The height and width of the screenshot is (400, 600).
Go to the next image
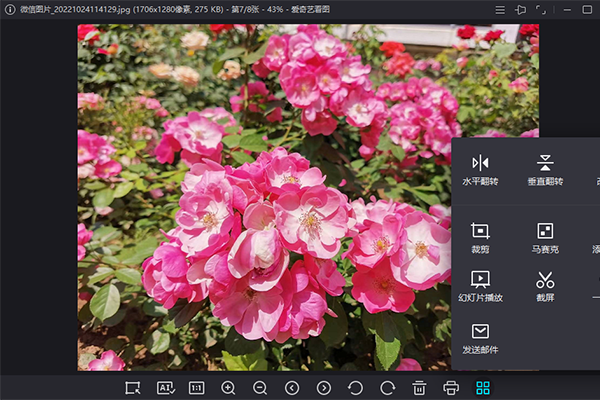coord(324,387)
